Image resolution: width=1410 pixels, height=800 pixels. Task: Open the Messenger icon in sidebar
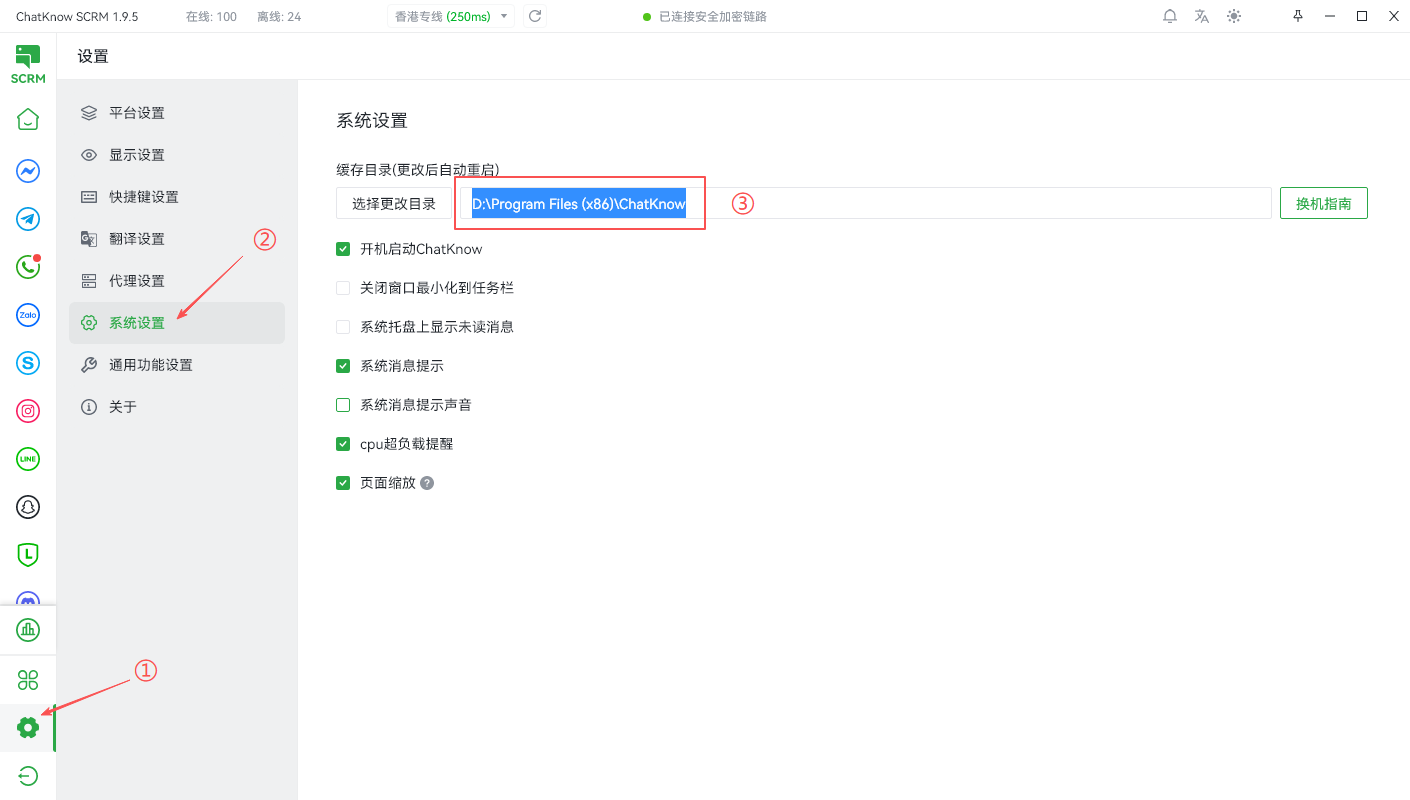point(28,171)
